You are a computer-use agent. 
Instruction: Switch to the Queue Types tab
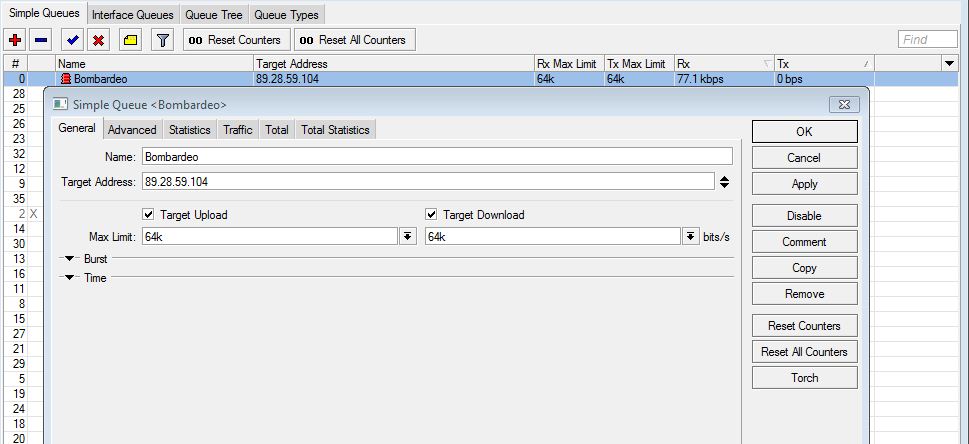tap(286, 14)
